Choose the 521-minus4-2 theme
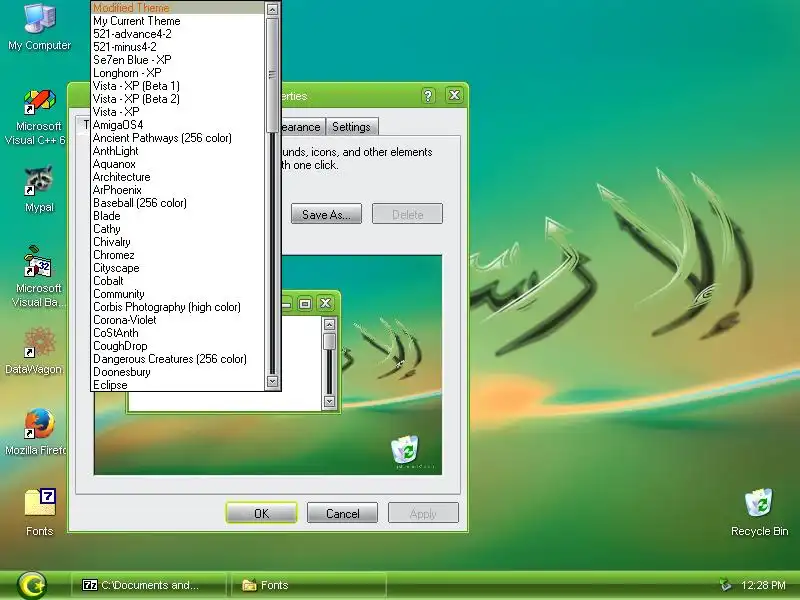 [x=178, y=47]
